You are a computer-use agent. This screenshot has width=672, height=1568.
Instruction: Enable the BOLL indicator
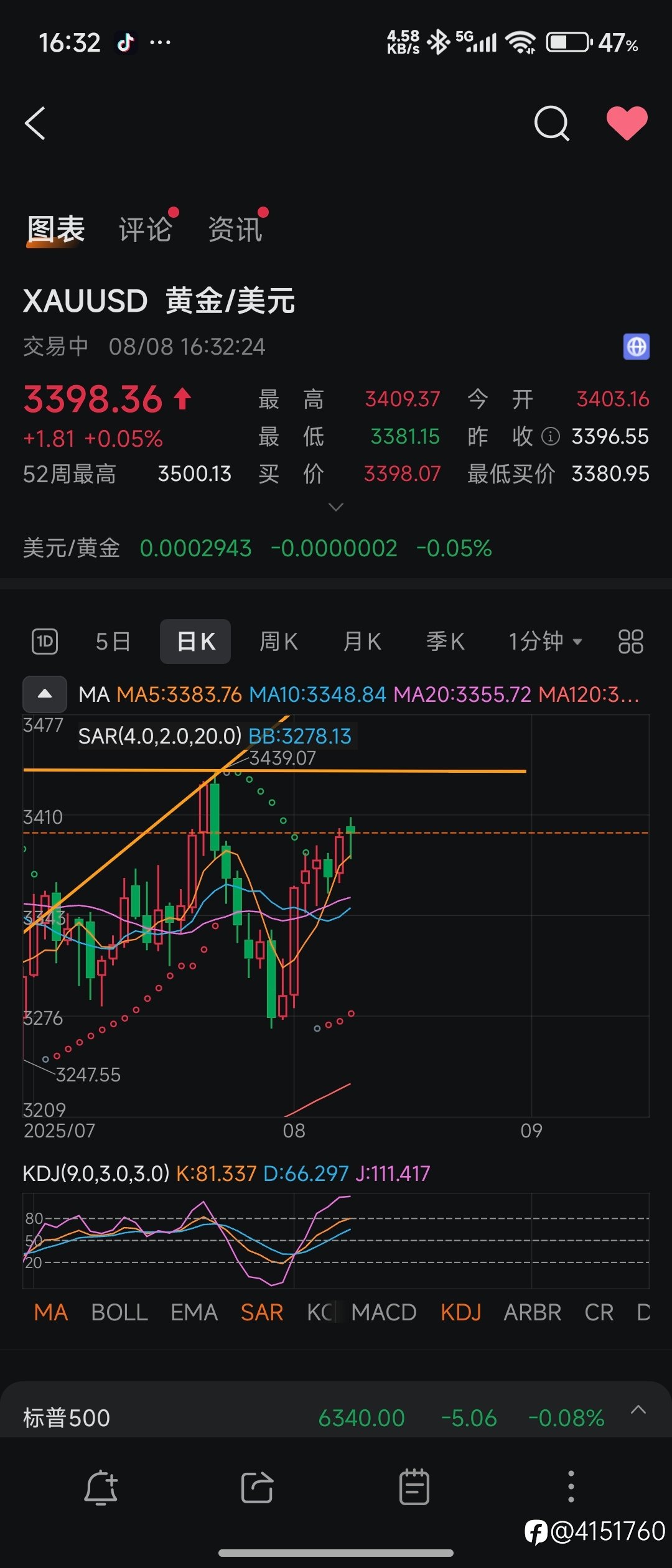[119, 1312]
